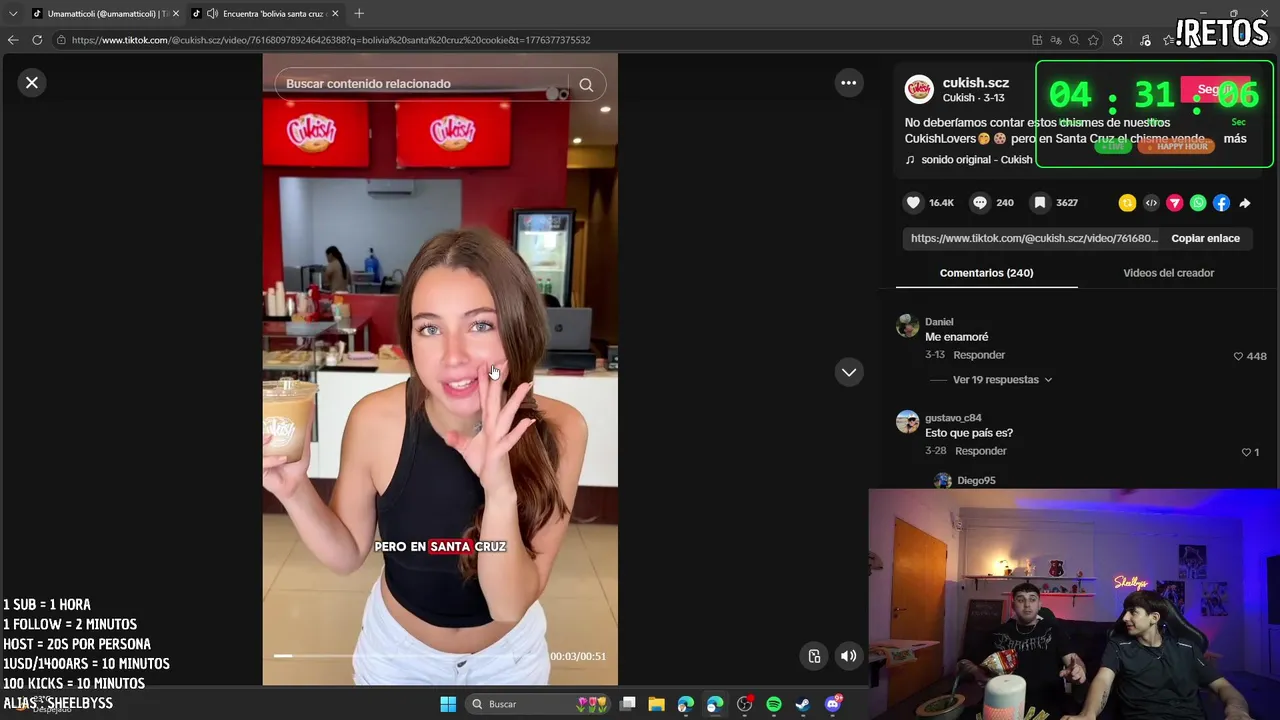Toggle floating player icon beside volume
This screenshot has height=720, width=1280.
pyautogui.click(x=814, y=656)
